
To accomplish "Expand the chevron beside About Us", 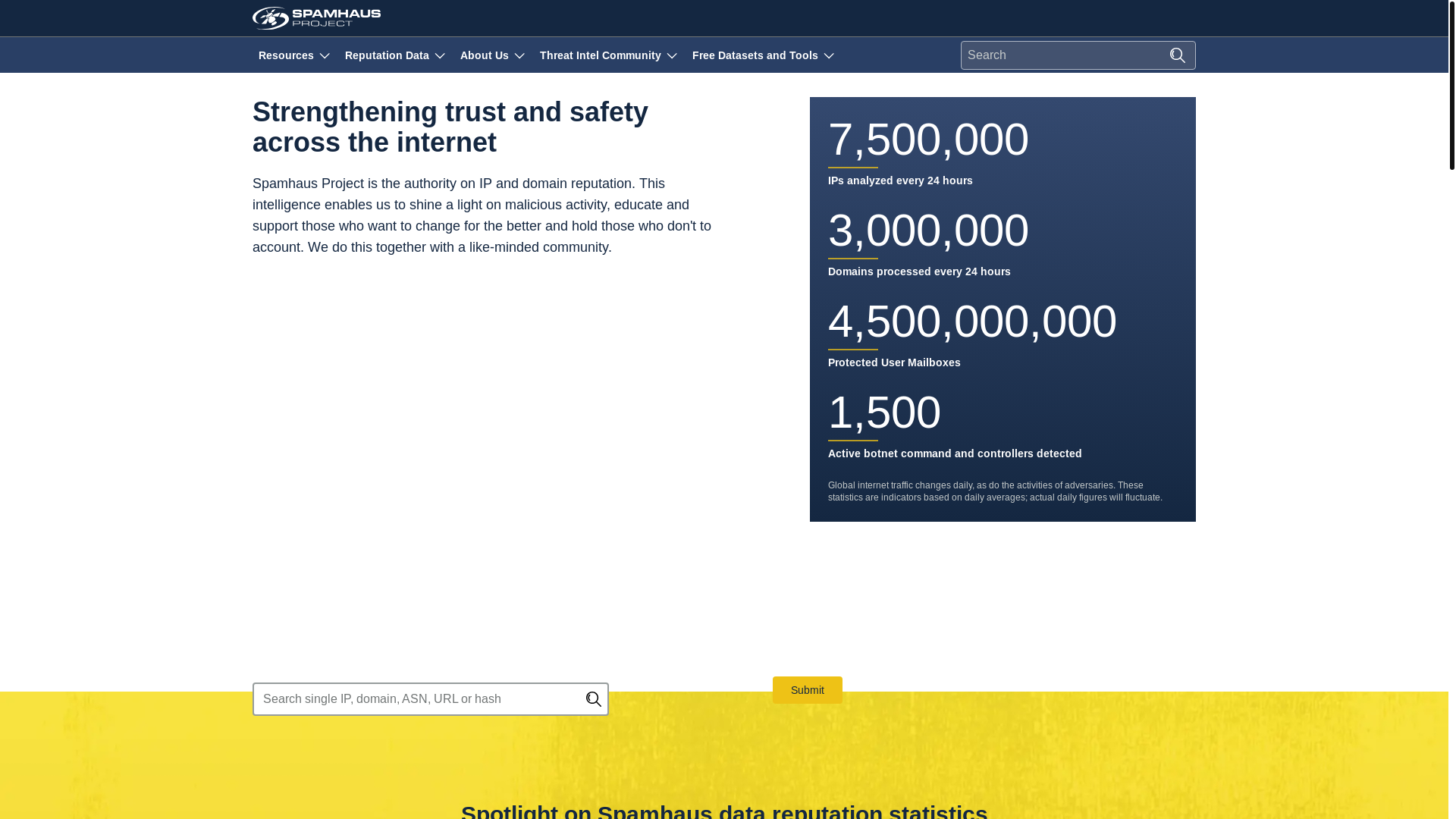I will tap(519, 56).
